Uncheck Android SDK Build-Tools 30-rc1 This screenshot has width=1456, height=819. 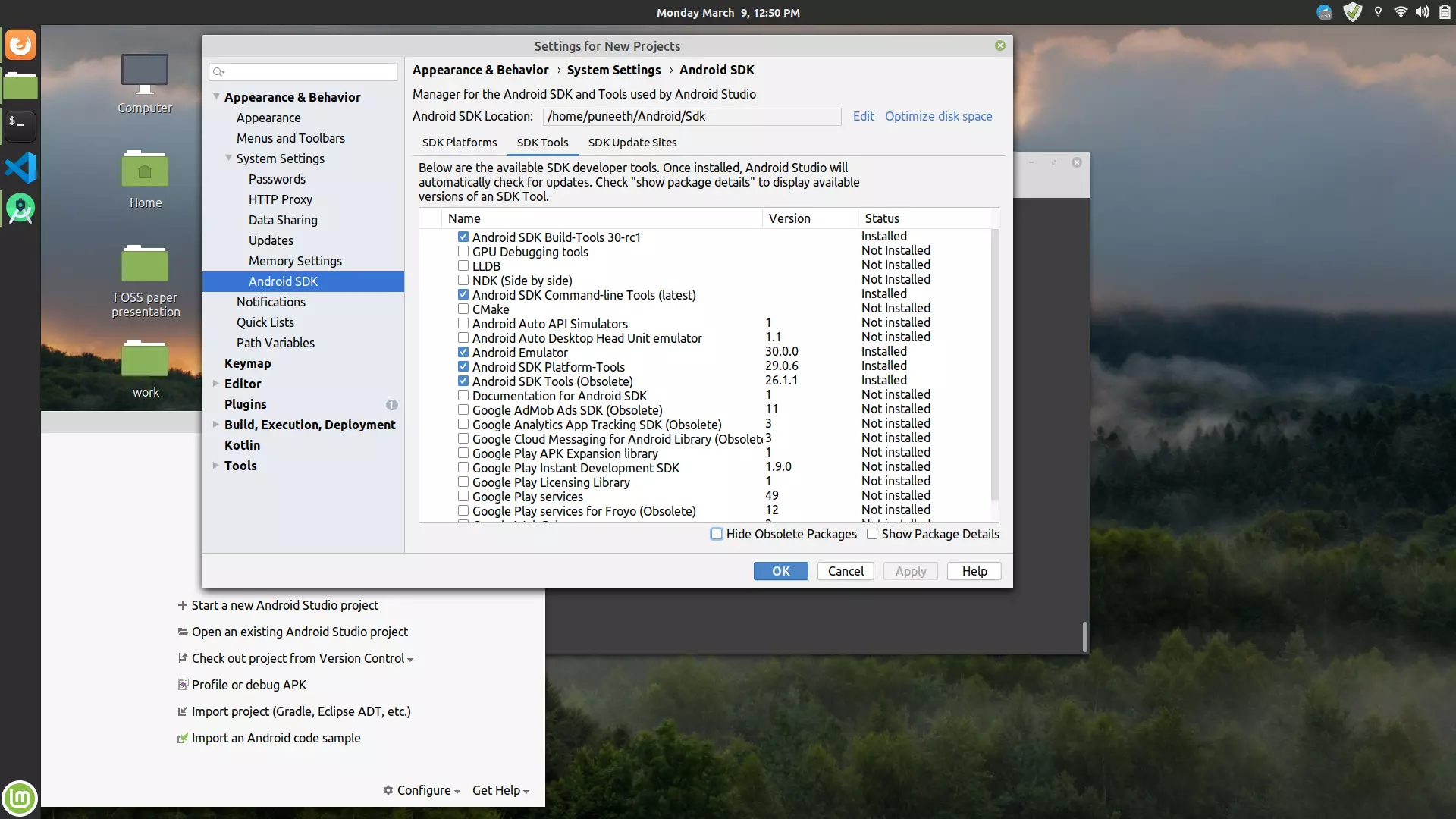[463, 237]
